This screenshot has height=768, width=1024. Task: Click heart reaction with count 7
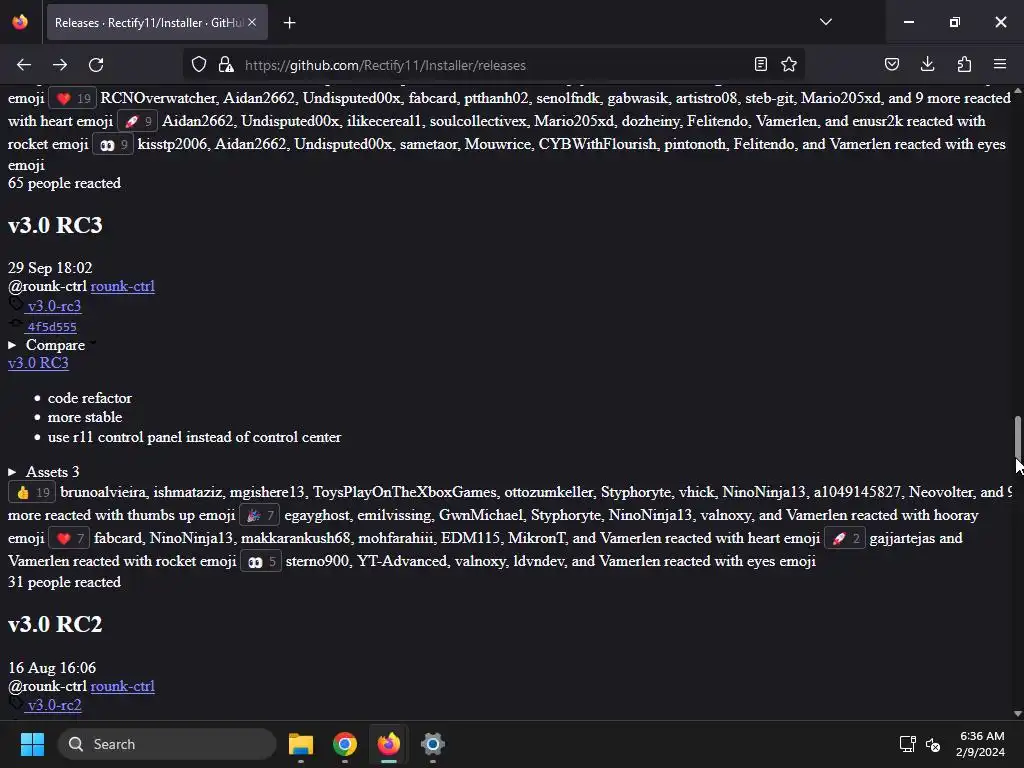[69, 539]
